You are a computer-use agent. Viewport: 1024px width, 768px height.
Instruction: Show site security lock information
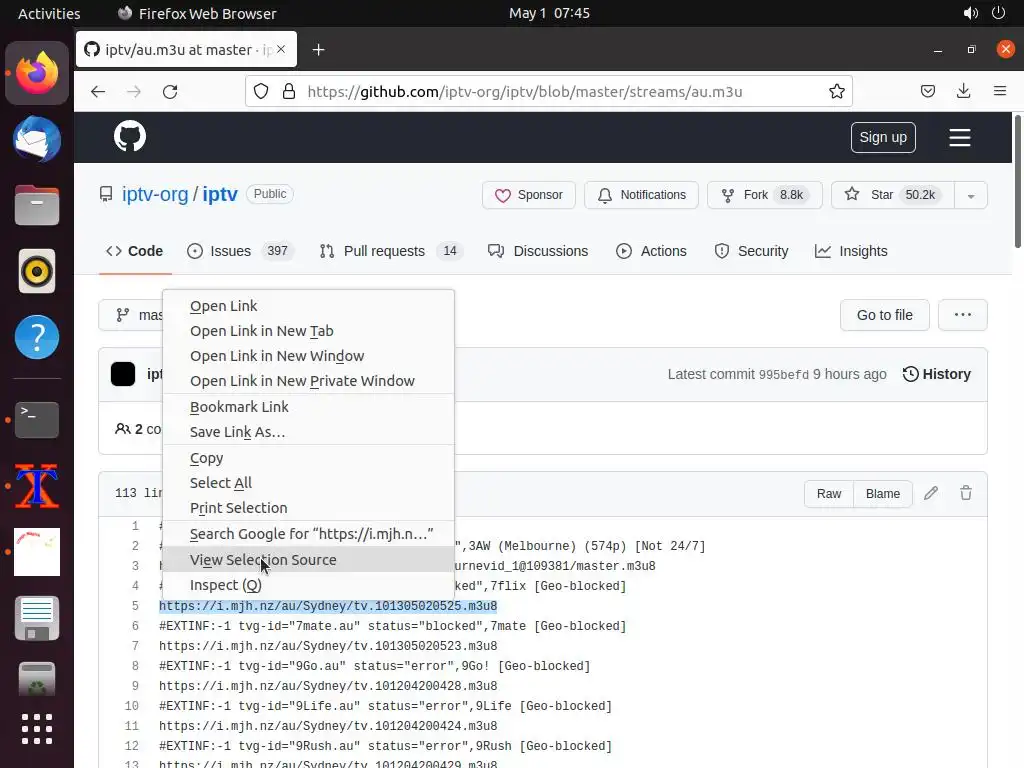(289, 91)
